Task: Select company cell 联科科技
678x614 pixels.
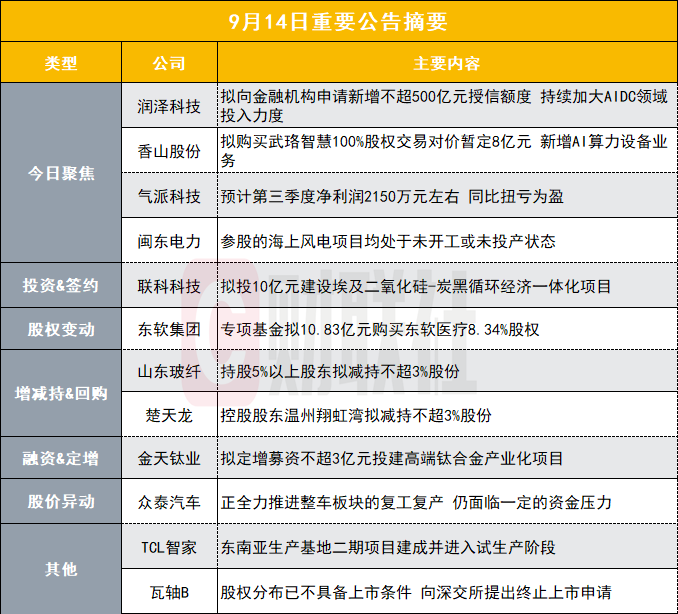Action: pyautogui.click(x=169, y=286)
